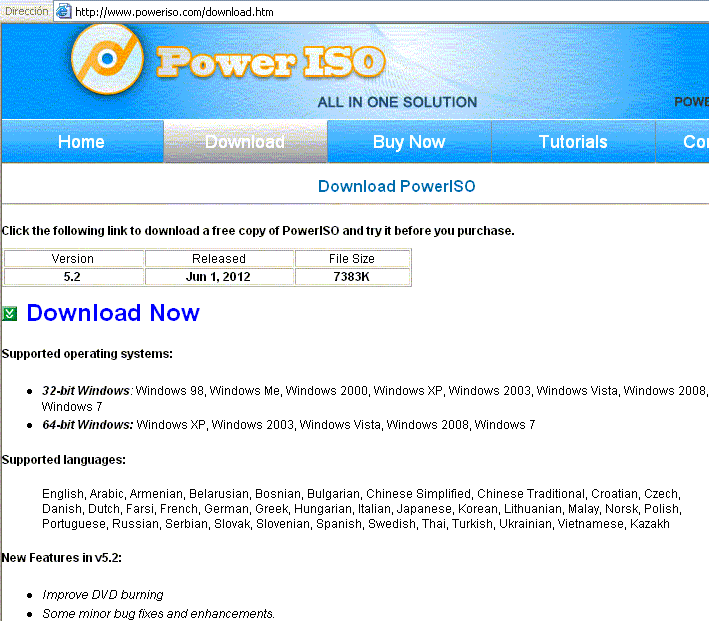Click the Internet Explorer page icon in address bar
The width and height of the screenshot is (709, 621).
tap(64, 11)
